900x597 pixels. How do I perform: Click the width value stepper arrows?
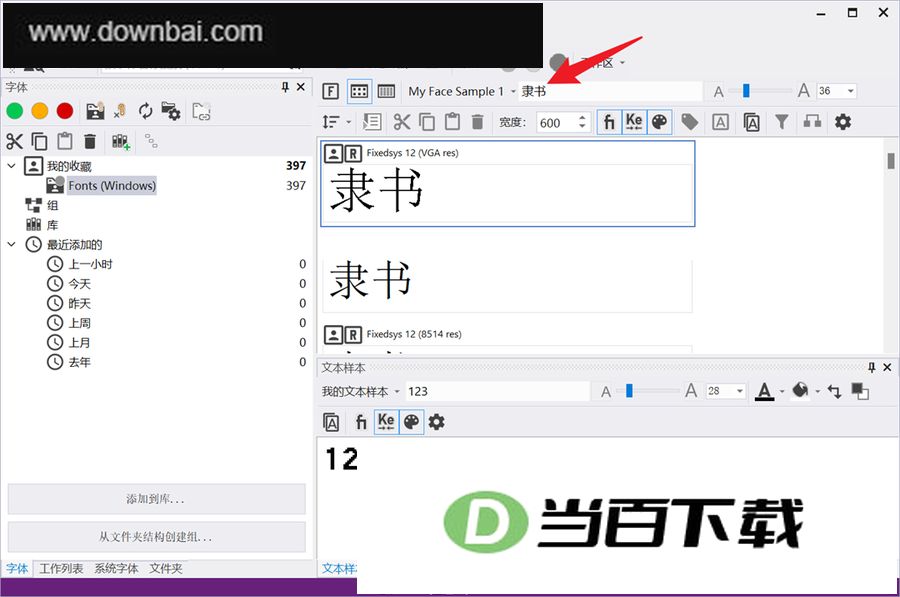point(582,122)
